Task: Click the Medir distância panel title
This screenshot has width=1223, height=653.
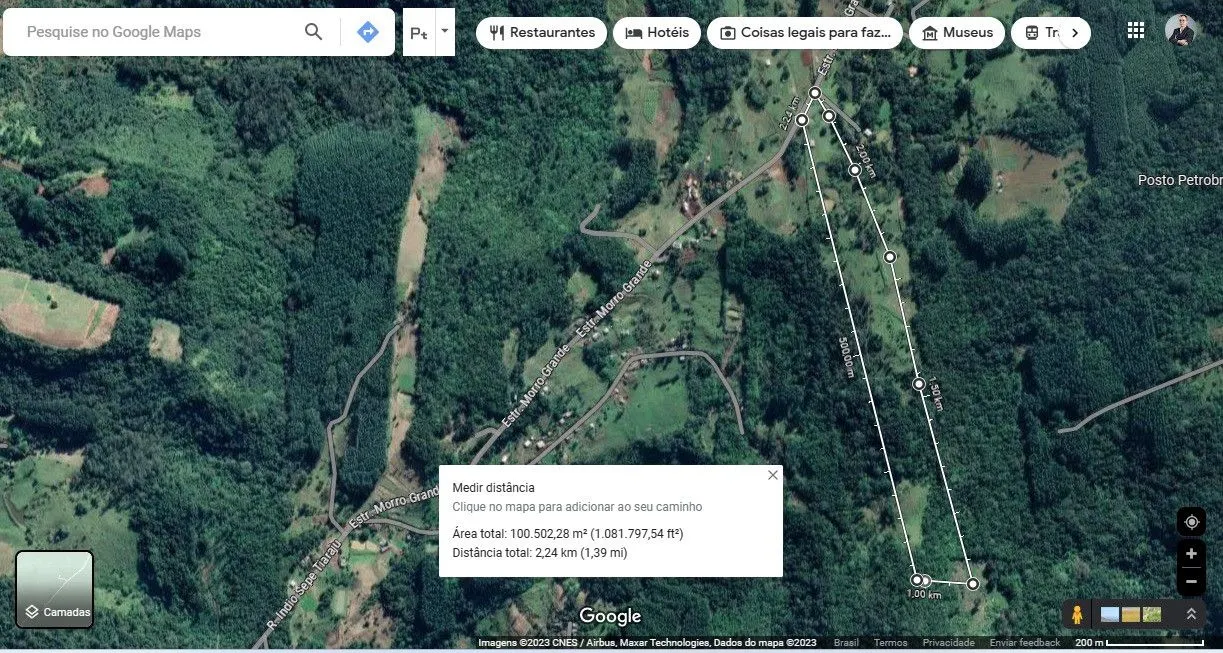Action: tap(493, 488)
